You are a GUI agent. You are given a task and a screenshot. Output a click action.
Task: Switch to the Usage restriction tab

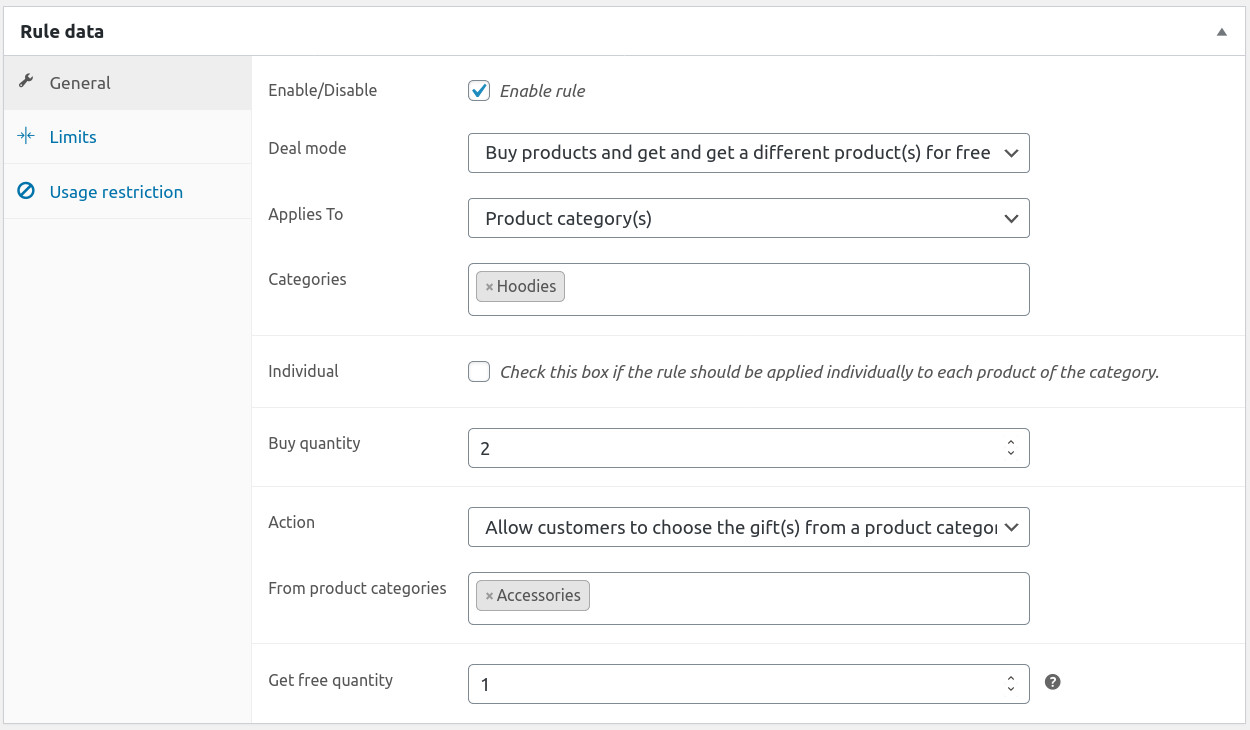point(116,192)
